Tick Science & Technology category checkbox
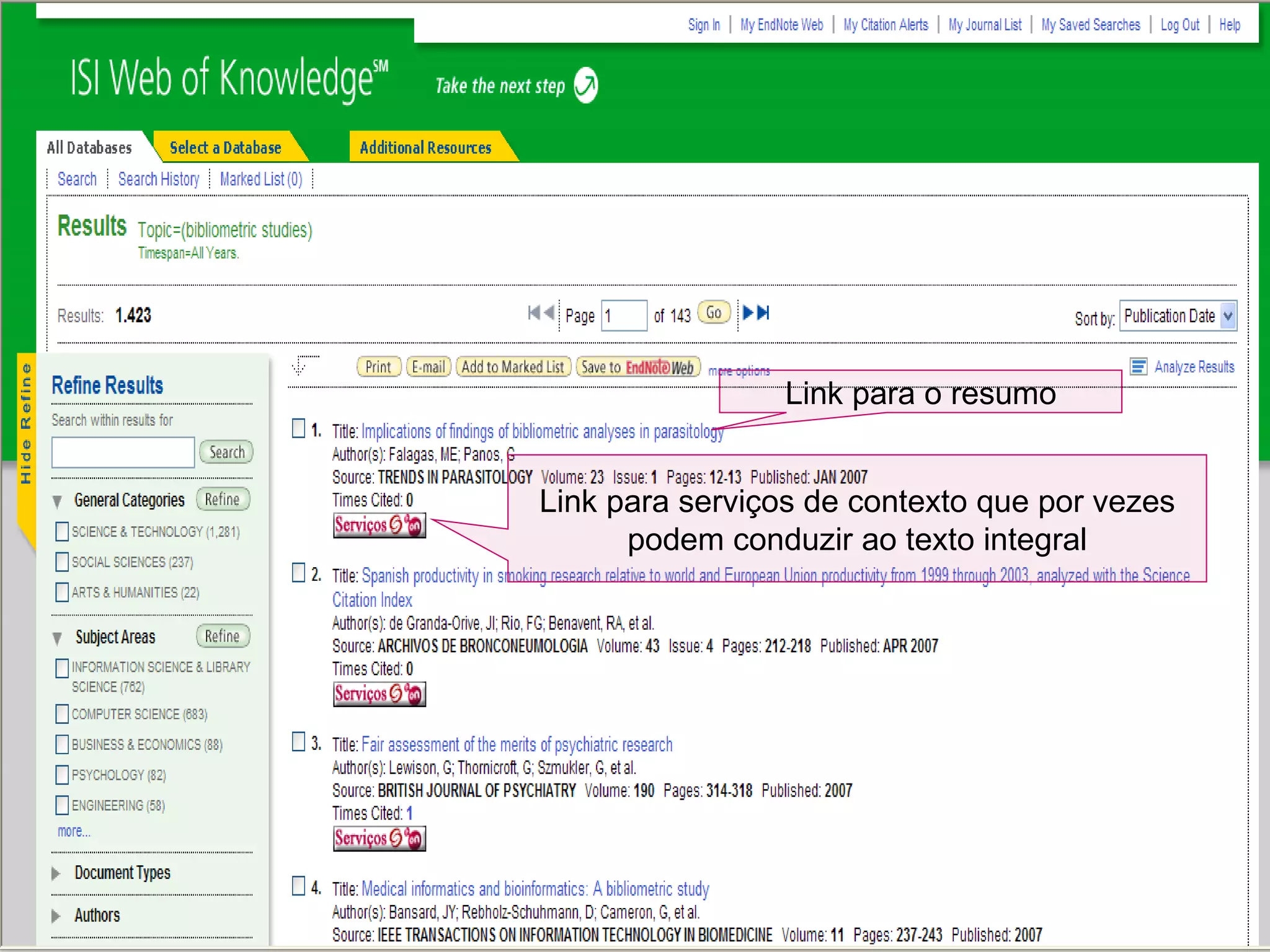Viewport: 1270px width, 952px height. click(62, 531)
